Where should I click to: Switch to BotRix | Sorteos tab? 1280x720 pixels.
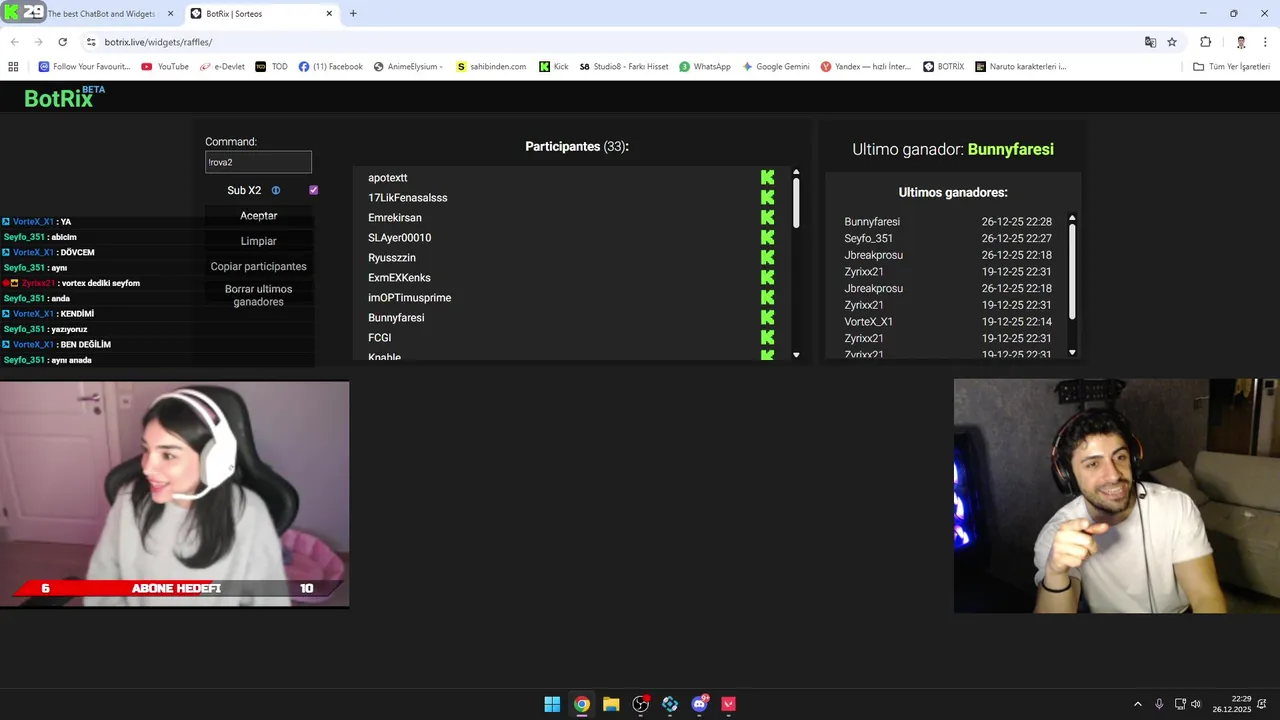tap(262, 14)
